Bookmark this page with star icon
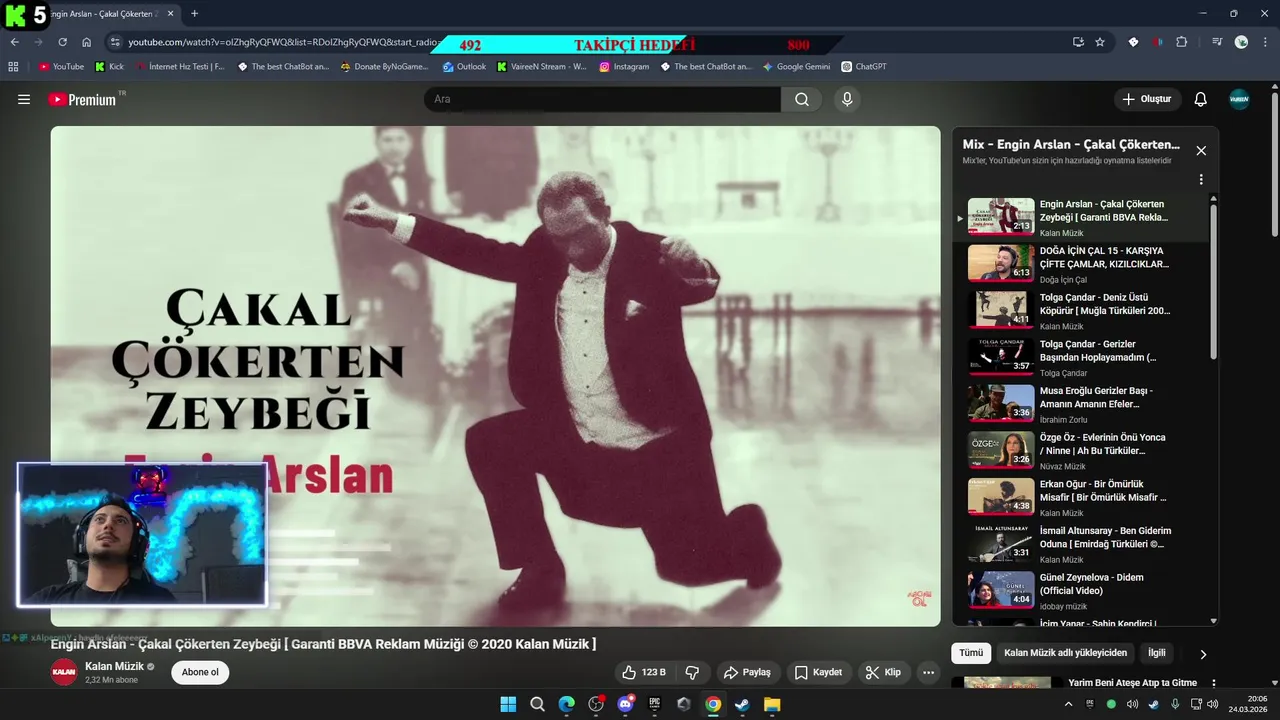 (1100, 42)
